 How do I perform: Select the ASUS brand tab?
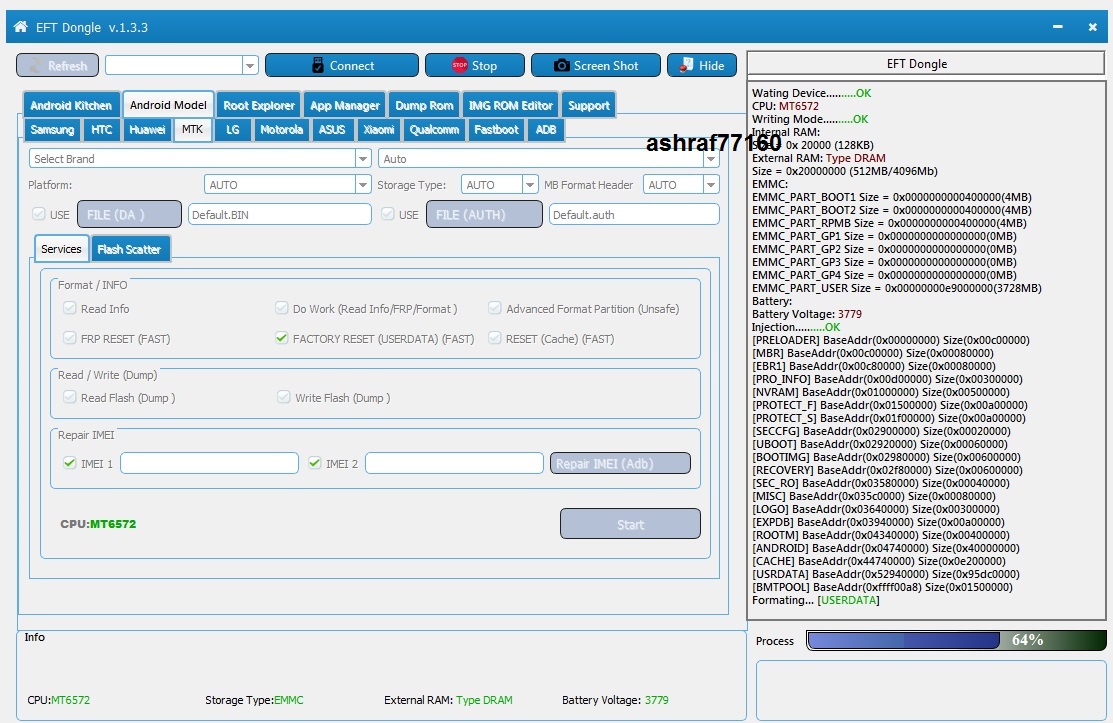click(x=332, y=130)
